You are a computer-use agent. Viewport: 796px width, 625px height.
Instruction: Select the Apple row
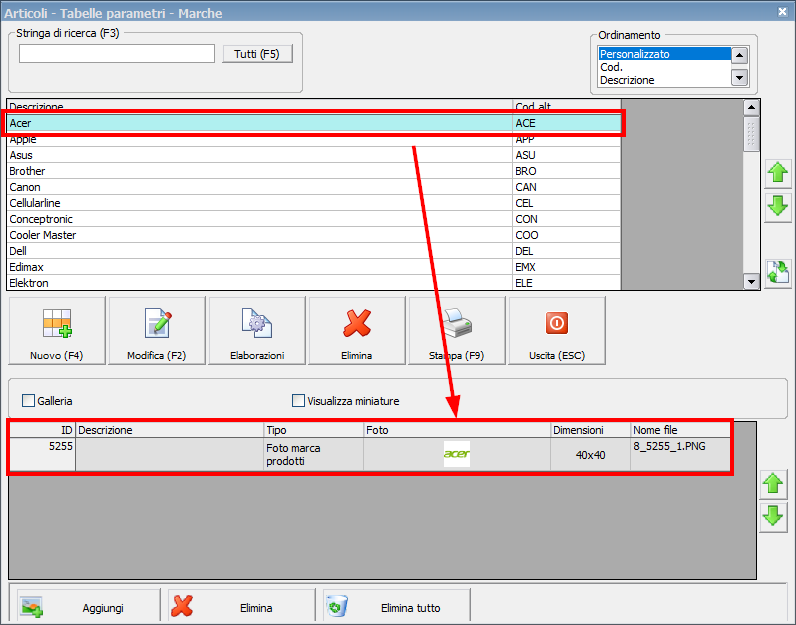(x=314, y=139)
